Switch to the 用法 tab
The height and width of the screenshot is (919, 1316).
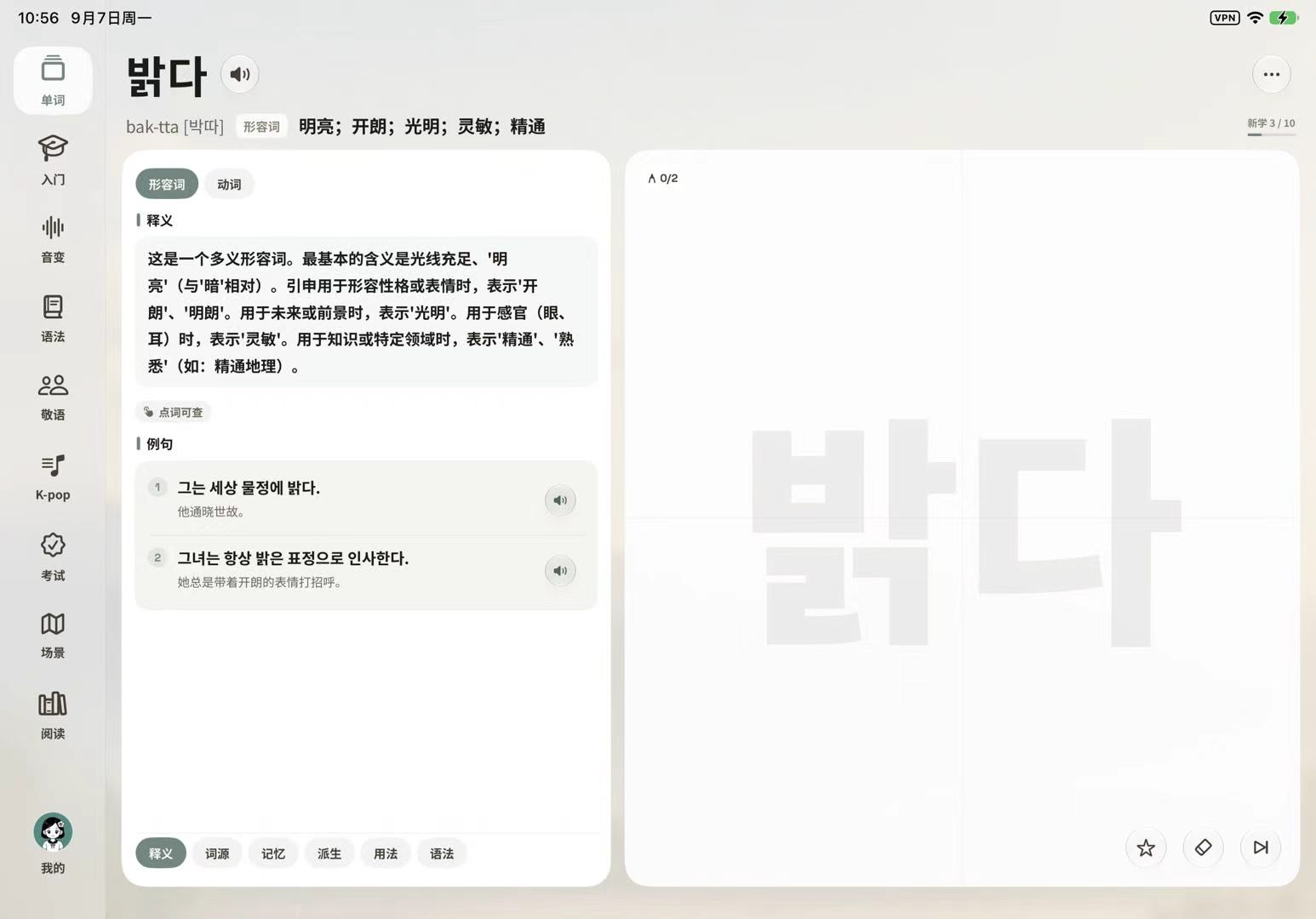[x=386, y=853]
